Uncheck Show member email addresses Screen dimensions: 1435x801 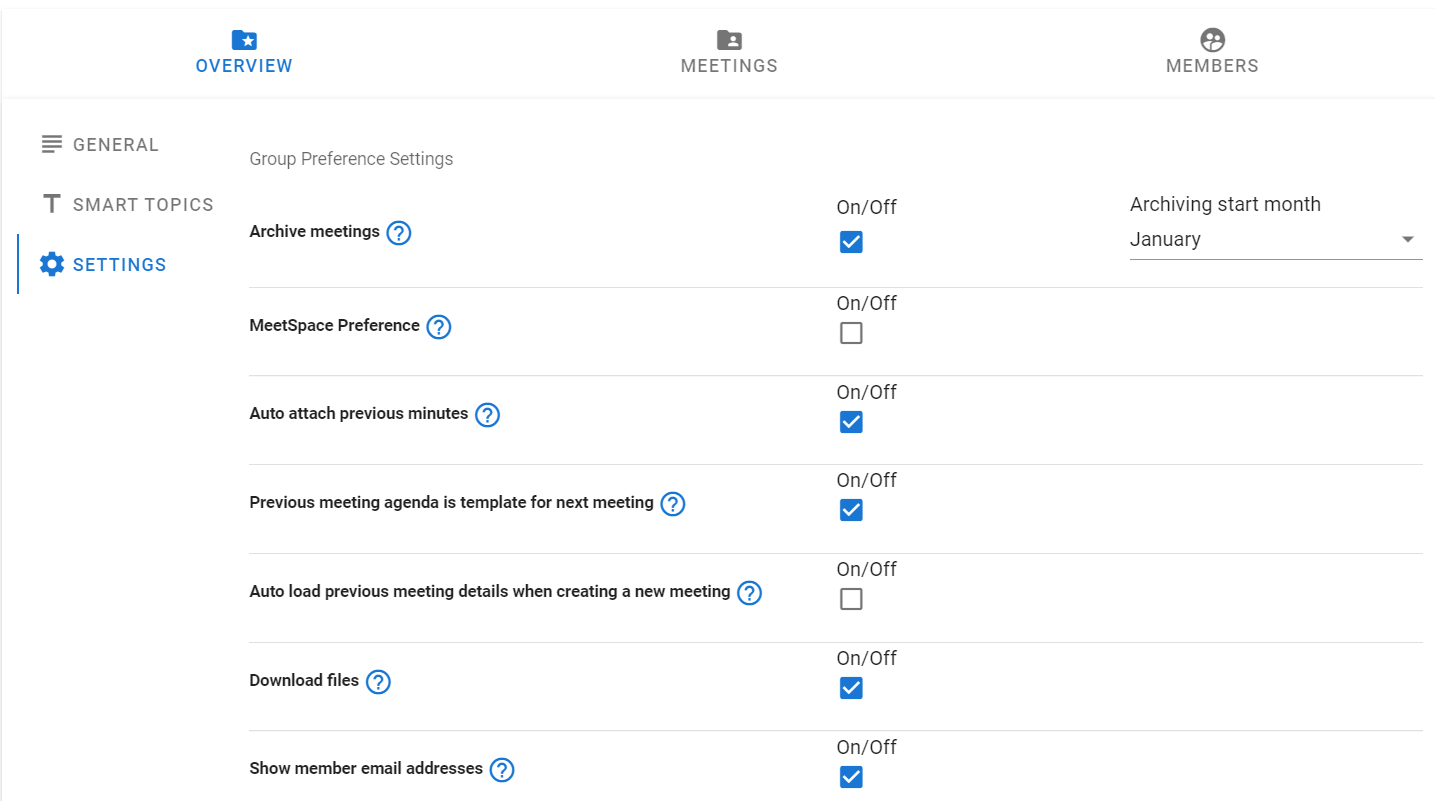click(851, 777)
